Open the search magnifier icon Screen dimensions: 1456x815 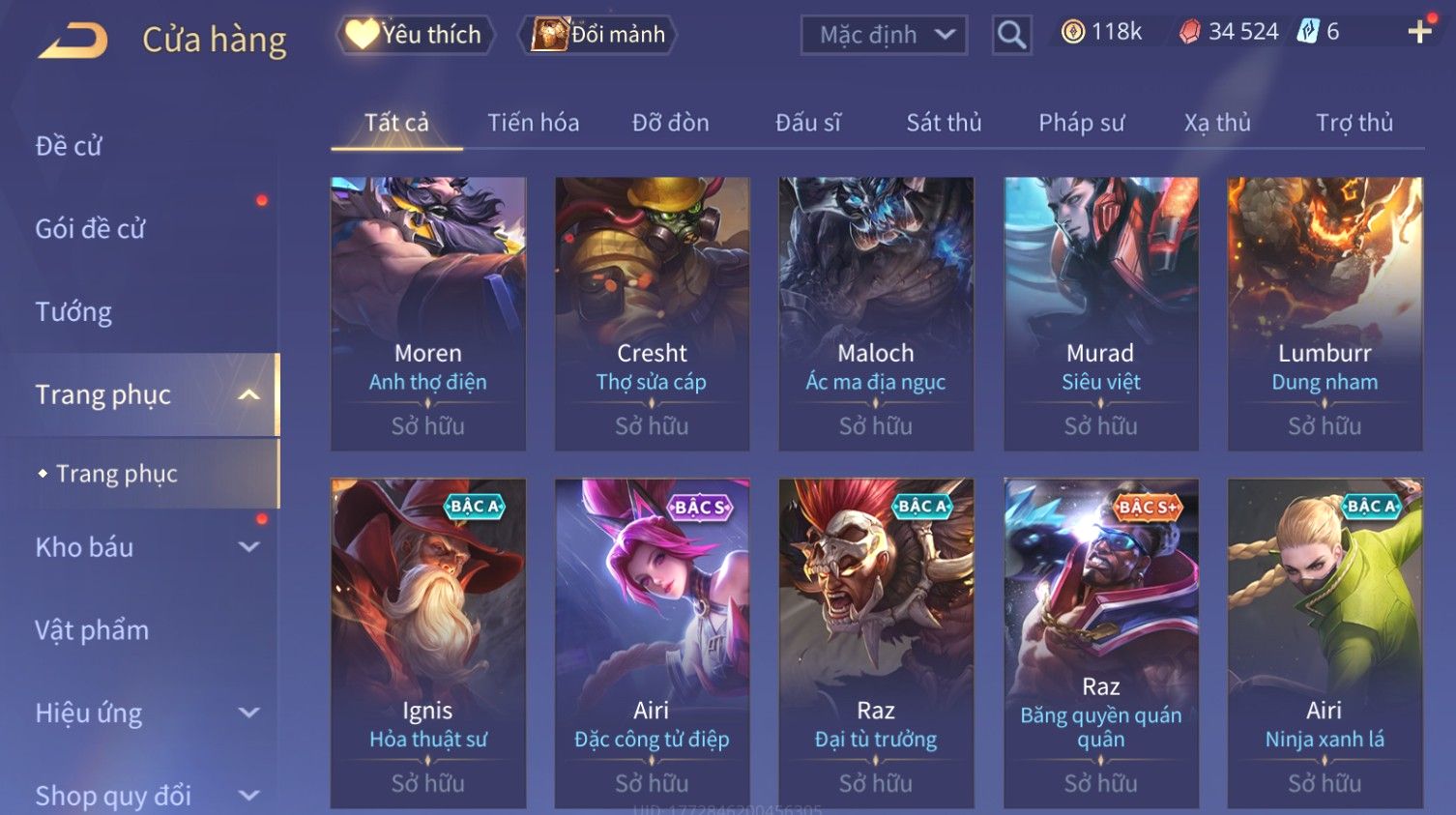(x=1011, y=35)
